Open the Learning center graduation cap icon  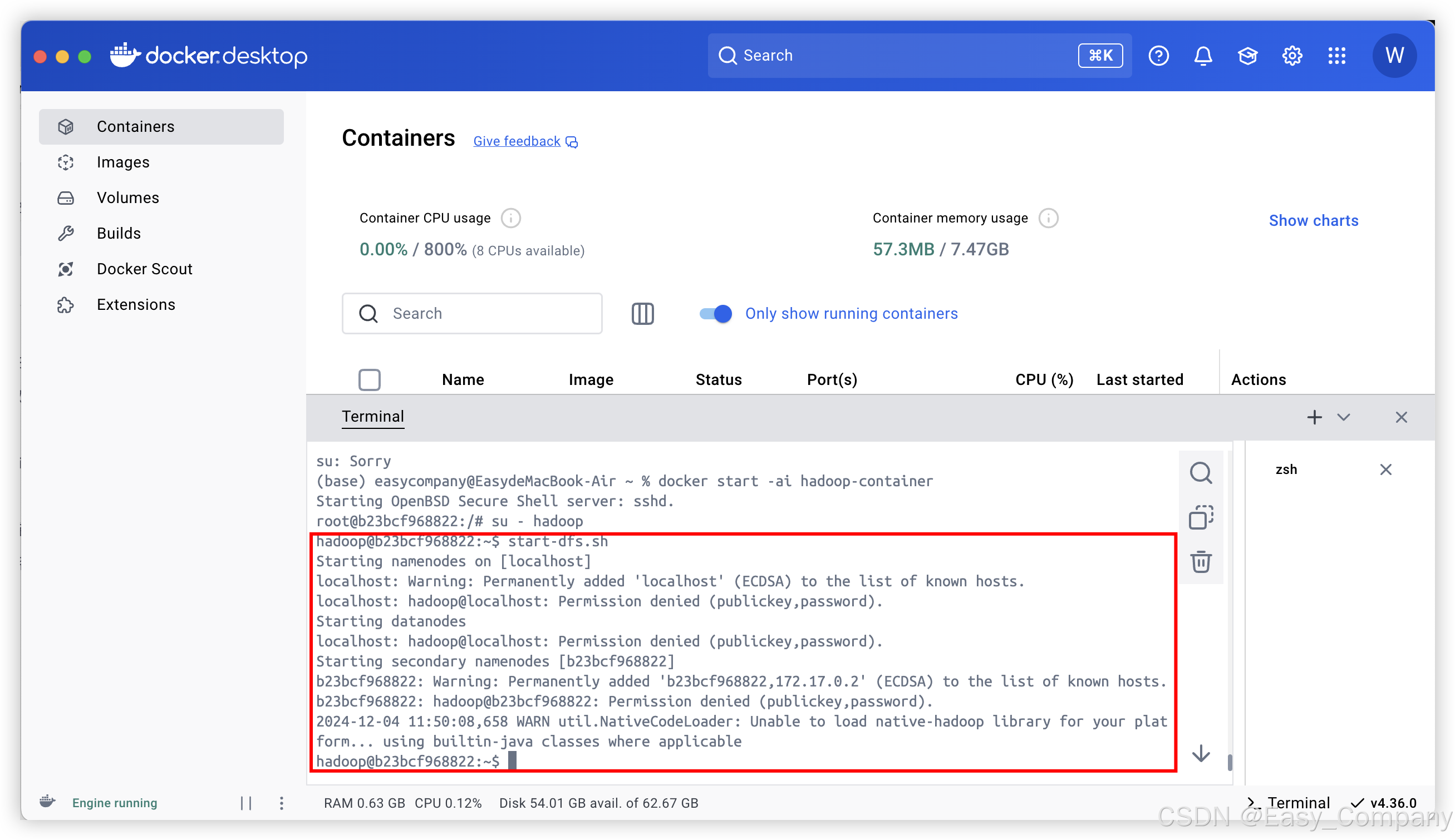(1247, 56)
